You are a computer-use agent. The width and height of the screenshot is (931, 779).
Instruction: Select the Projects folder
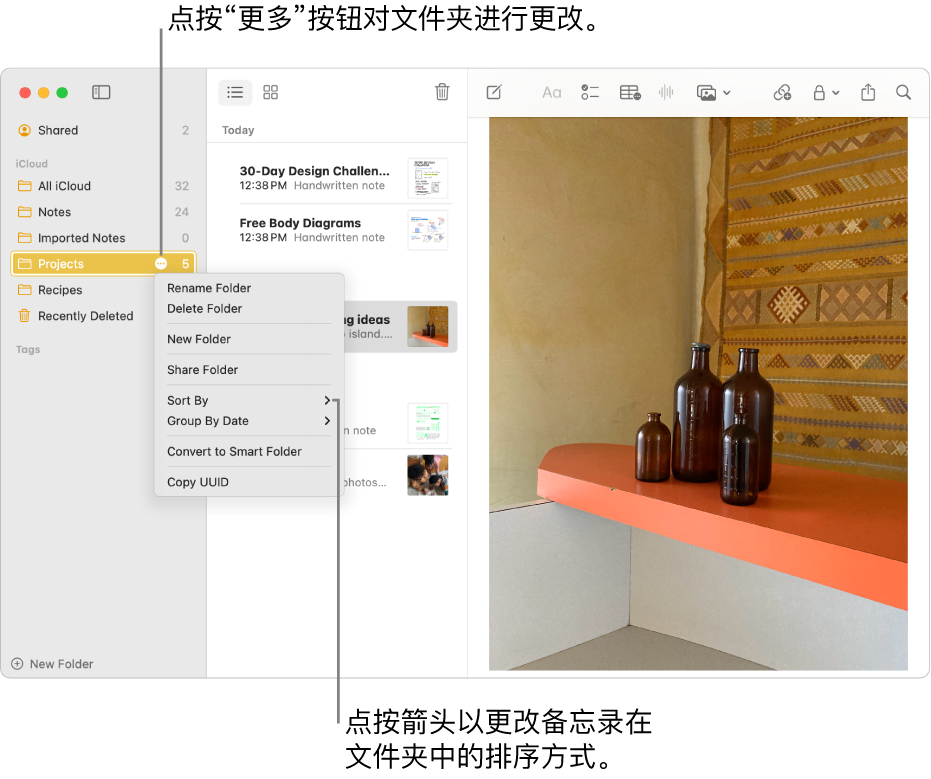tap(103, 264)
